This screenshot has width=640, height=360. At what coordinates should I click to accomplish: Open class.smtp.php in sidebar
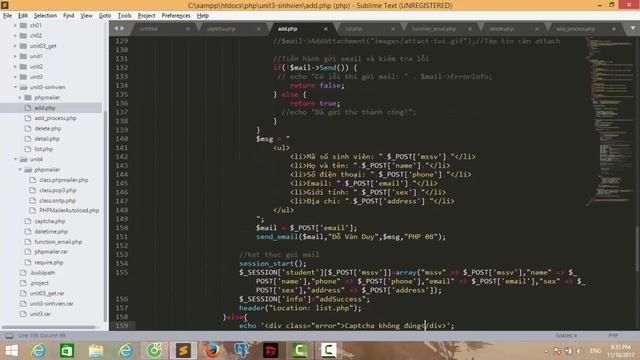pos(57,200)
